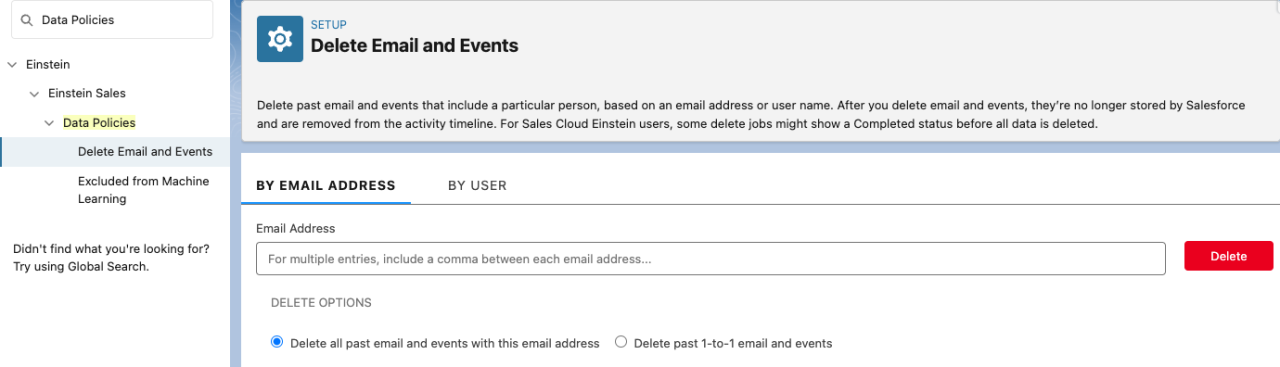Switch to the By Email Address tab

coord(326,185)
